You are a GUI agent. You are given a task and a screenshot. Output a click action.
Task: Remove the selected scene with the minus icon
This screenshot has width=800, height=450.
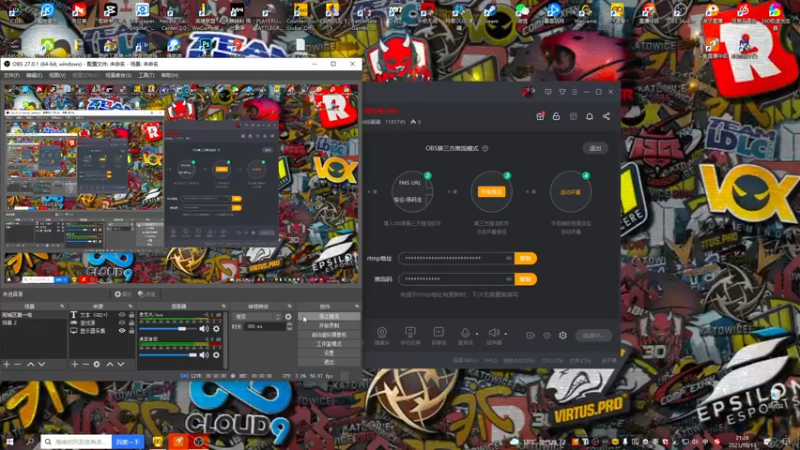17,364
